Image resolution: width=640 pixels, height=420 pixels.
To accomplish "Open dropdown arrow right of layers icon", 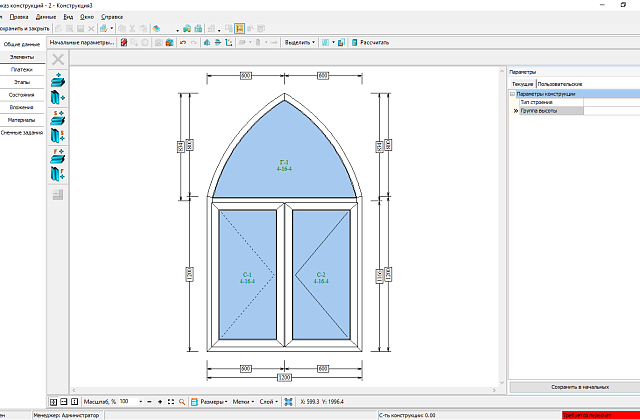I will [177, 29].
